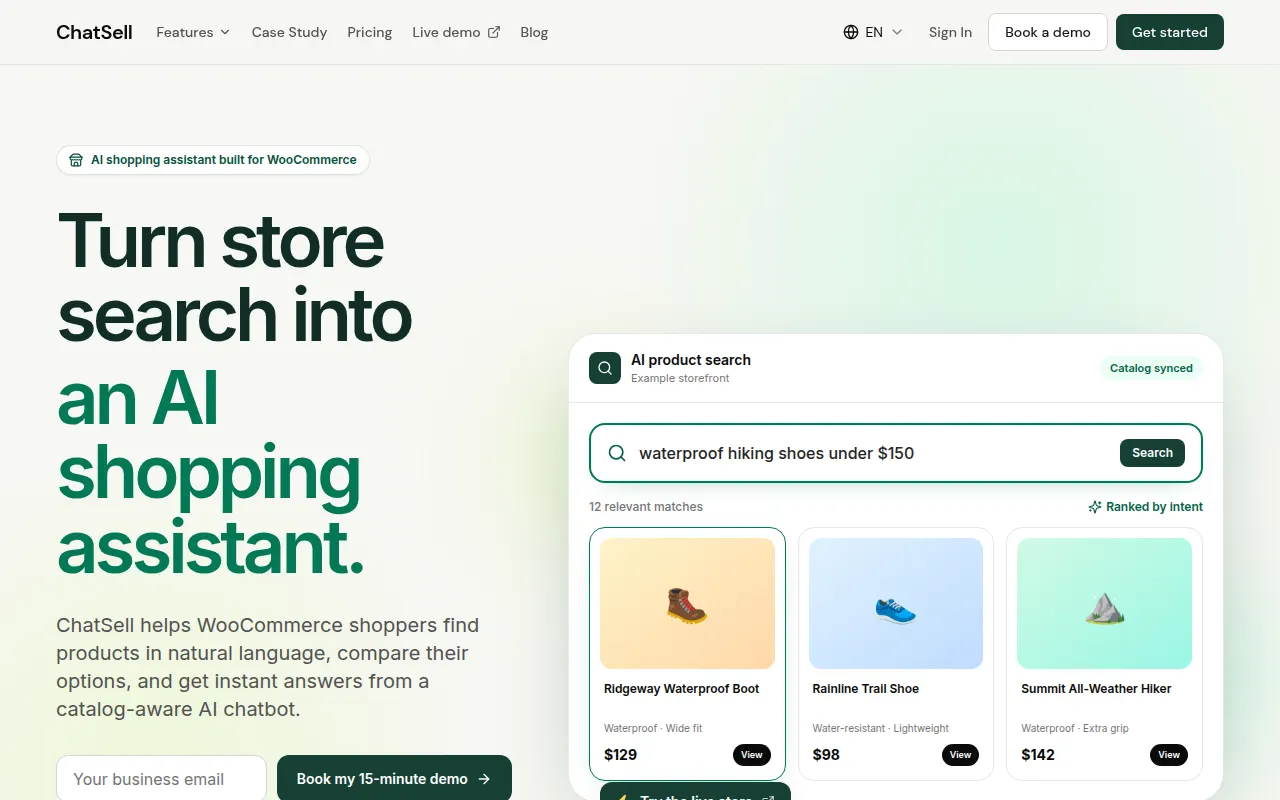Click the Search button in demo
This screenshot has height=800, width=1280.
point(1152,453)
